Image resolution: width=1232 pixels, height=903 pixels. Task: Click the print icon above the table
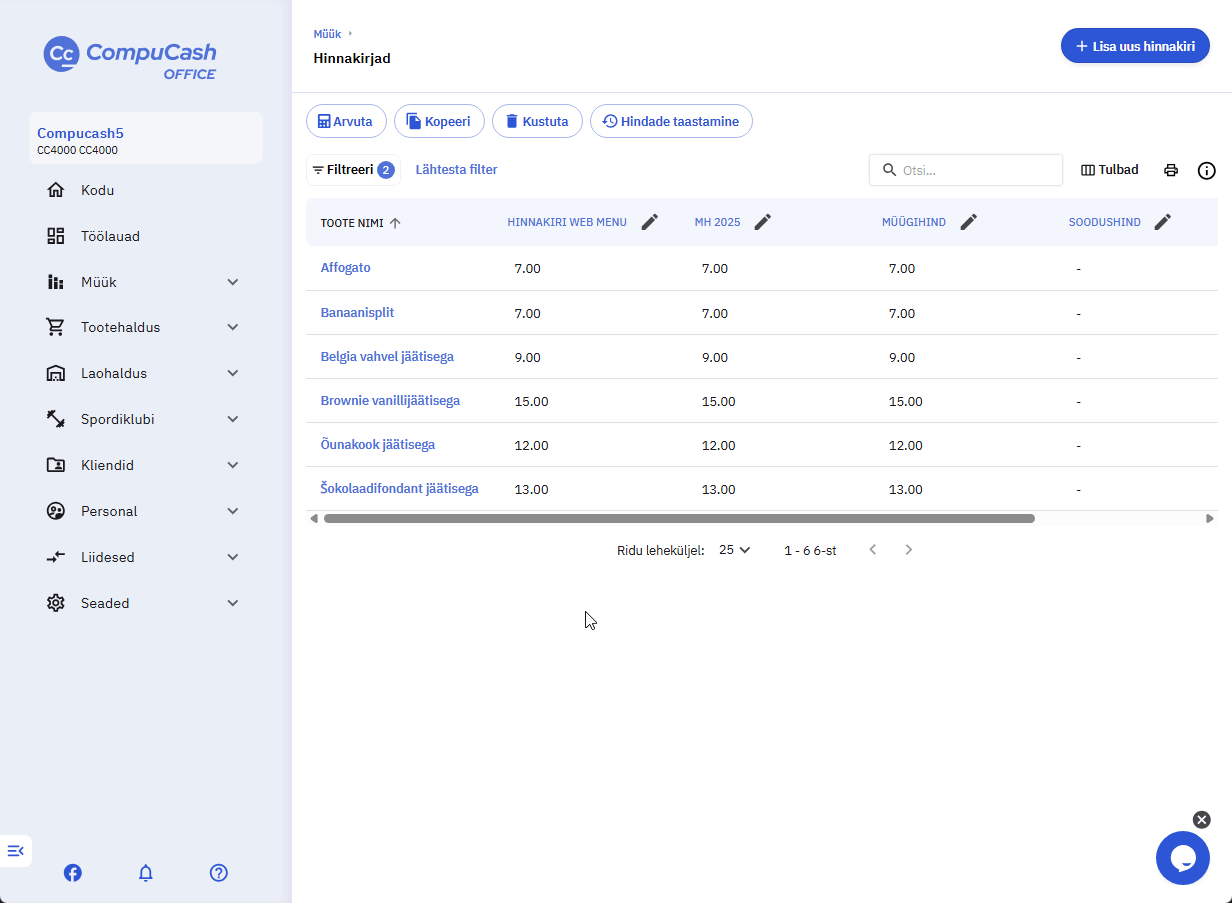coord(1171,170)
